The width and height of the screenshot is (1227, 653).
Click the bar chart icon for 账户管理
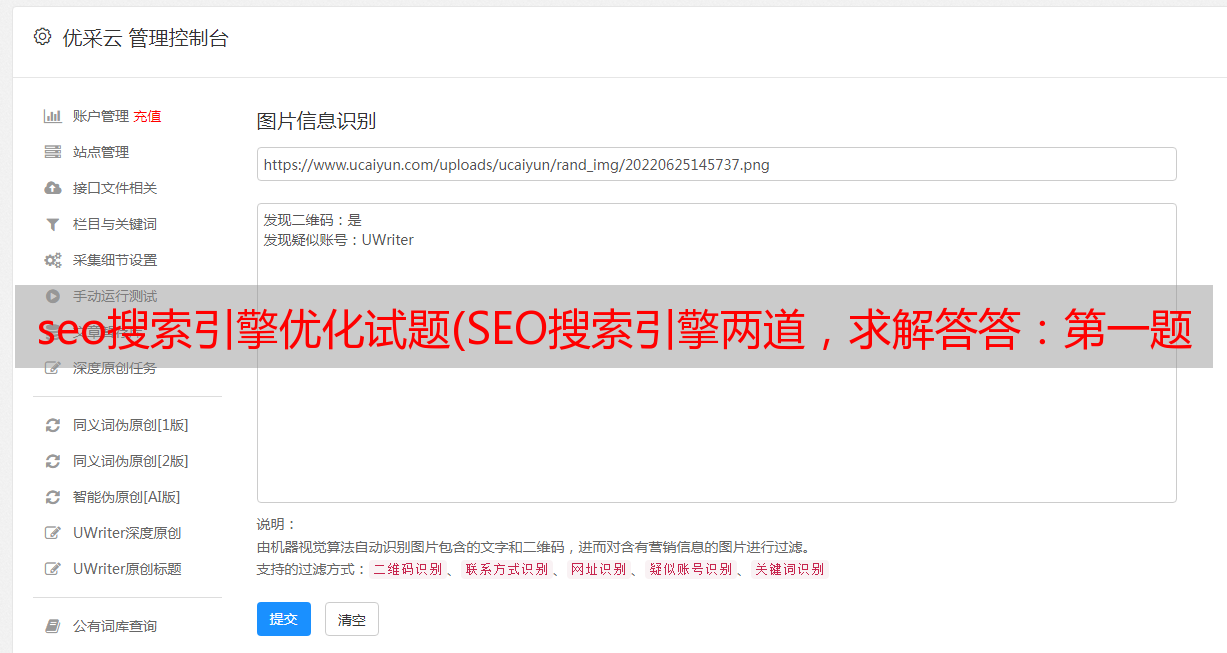53,116
